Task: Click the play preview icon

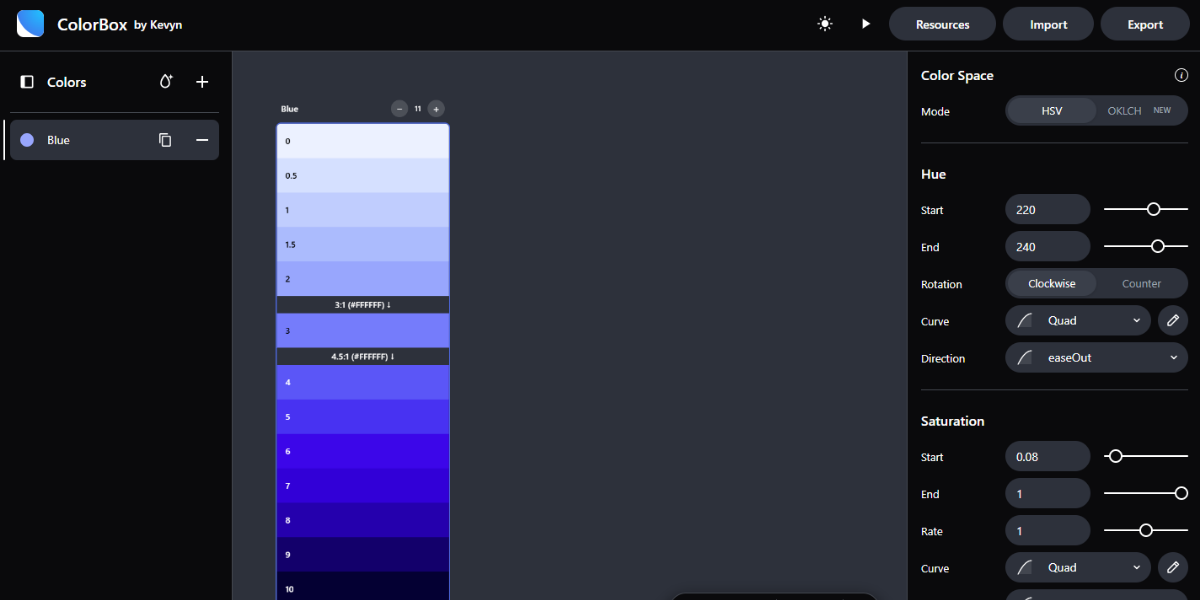Action: coord(866,24)
